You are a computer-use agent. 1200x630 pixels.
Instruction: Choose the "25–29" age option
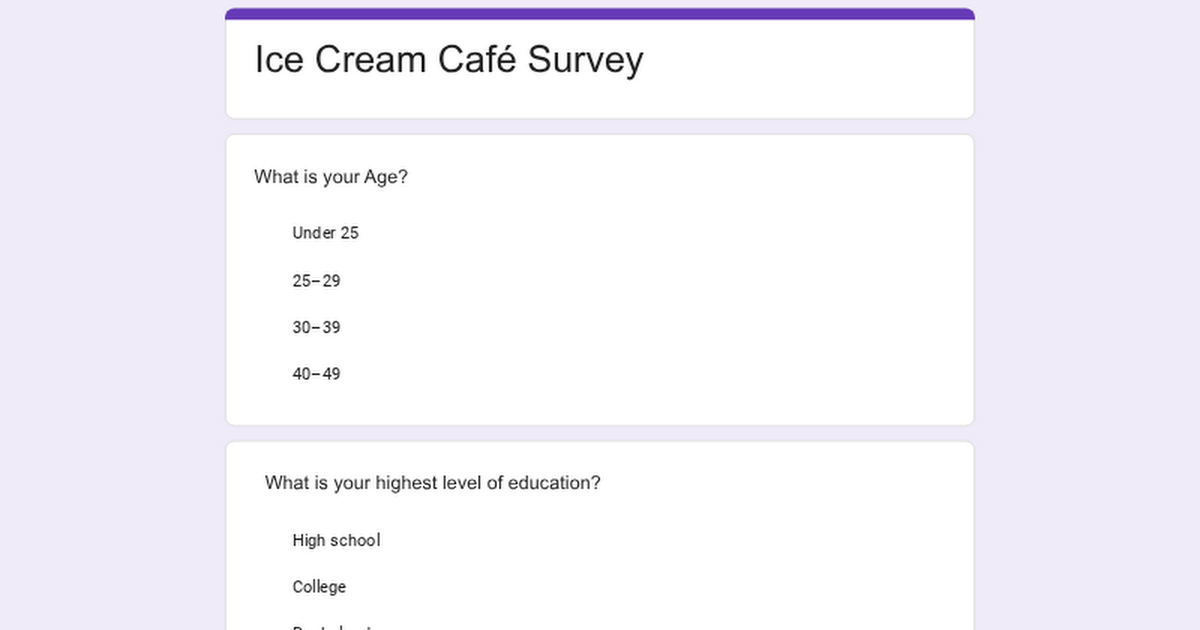(x=316, y=281)
